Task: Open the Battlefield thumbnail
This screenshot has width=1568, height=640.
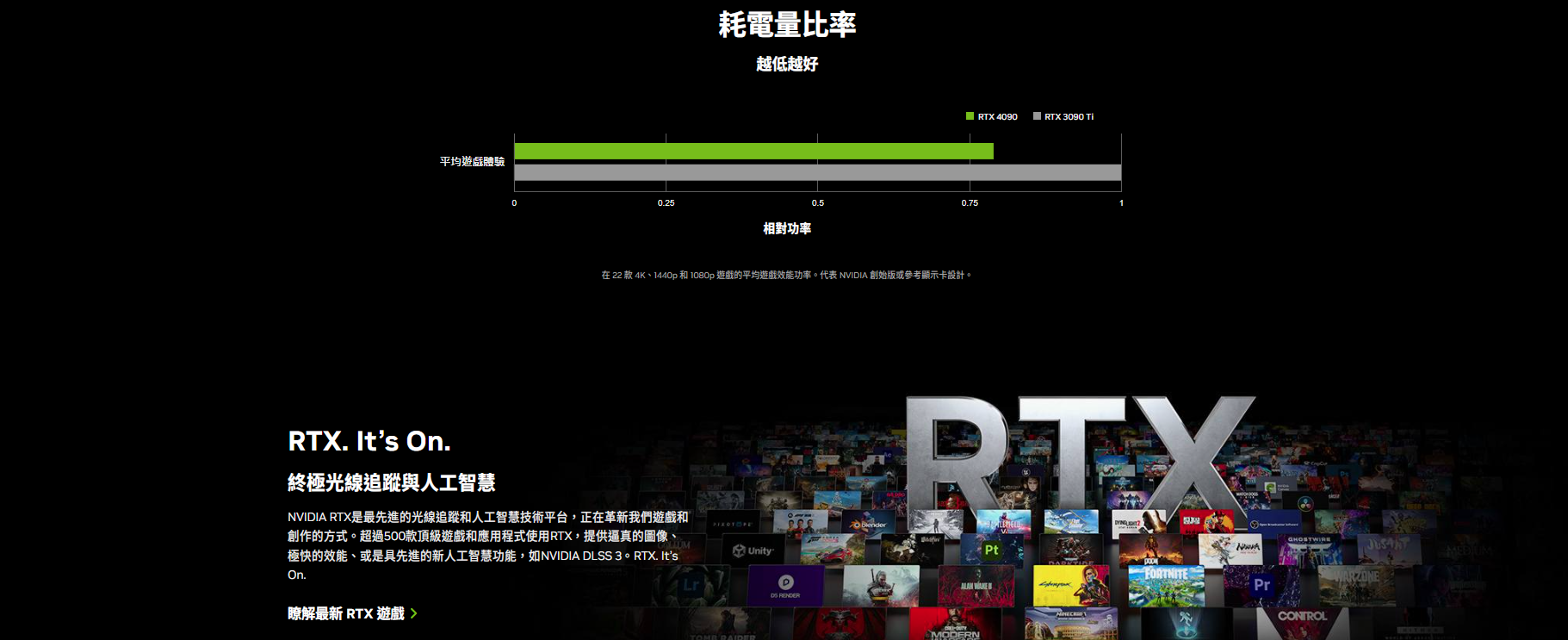Action: pyautogui.click(x=1004, y=524)
